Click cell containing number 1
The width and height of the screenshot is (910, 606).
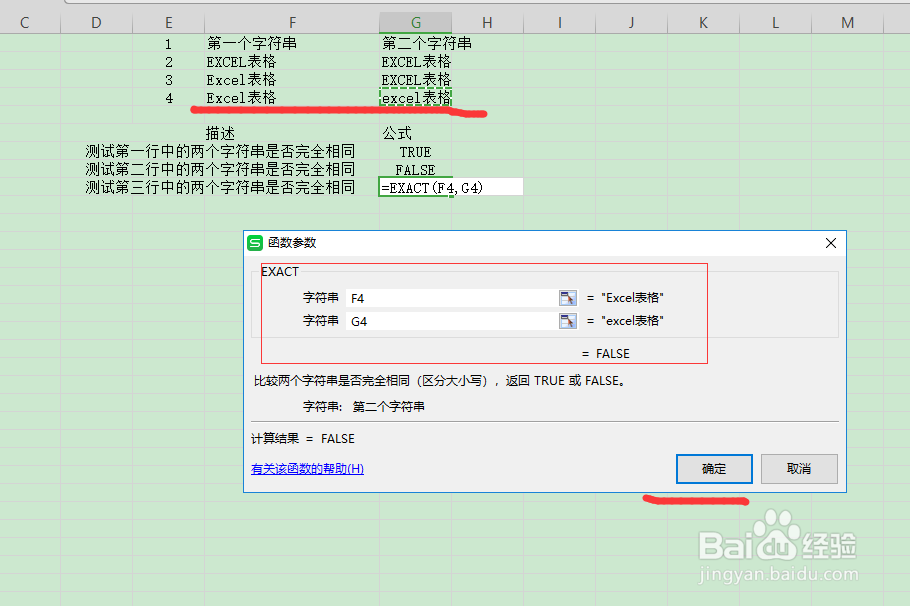(168, 44)
